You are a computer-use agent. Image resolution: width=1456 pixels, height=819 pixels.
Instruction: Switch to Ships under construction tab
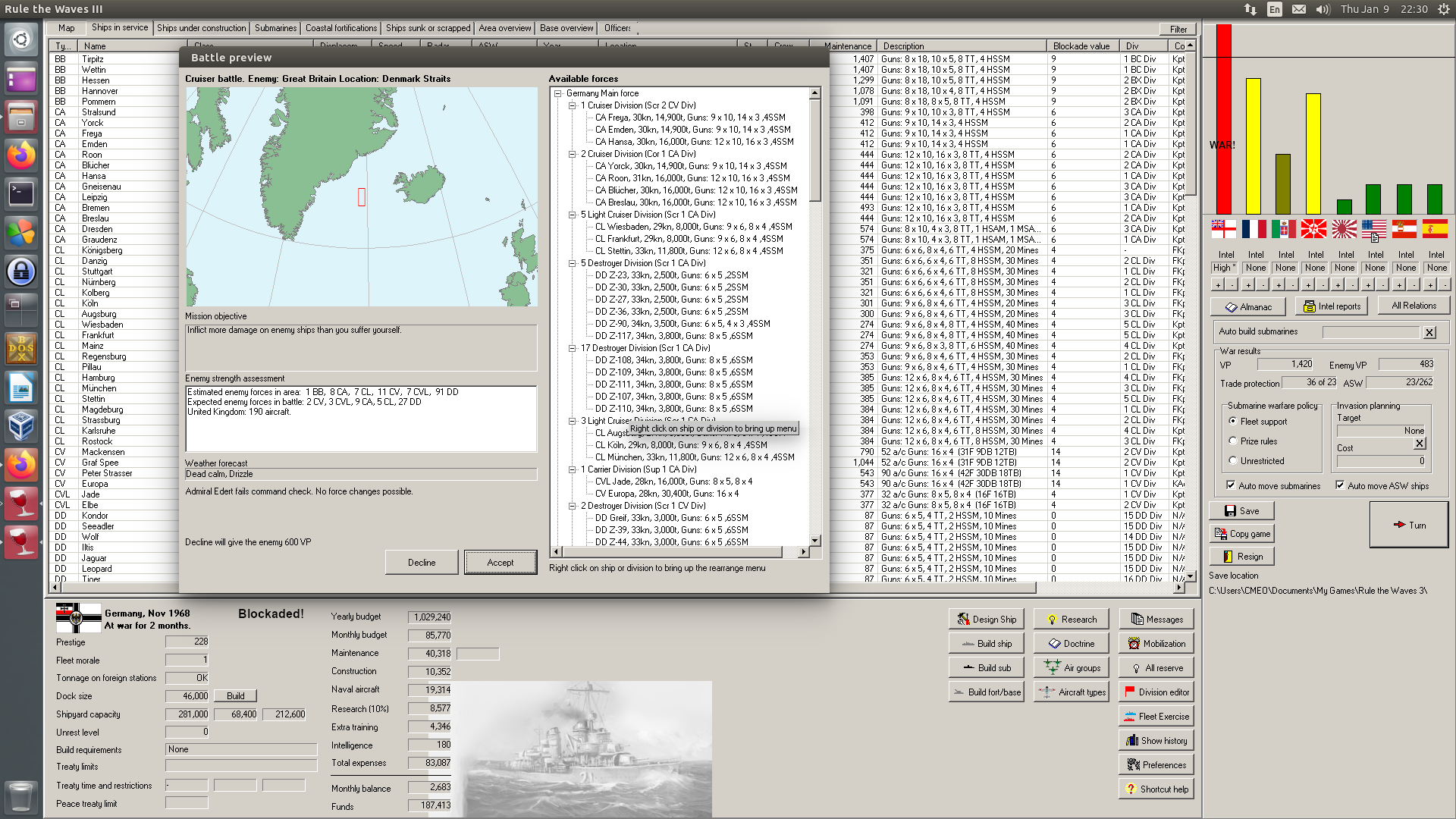pos(202,28)
